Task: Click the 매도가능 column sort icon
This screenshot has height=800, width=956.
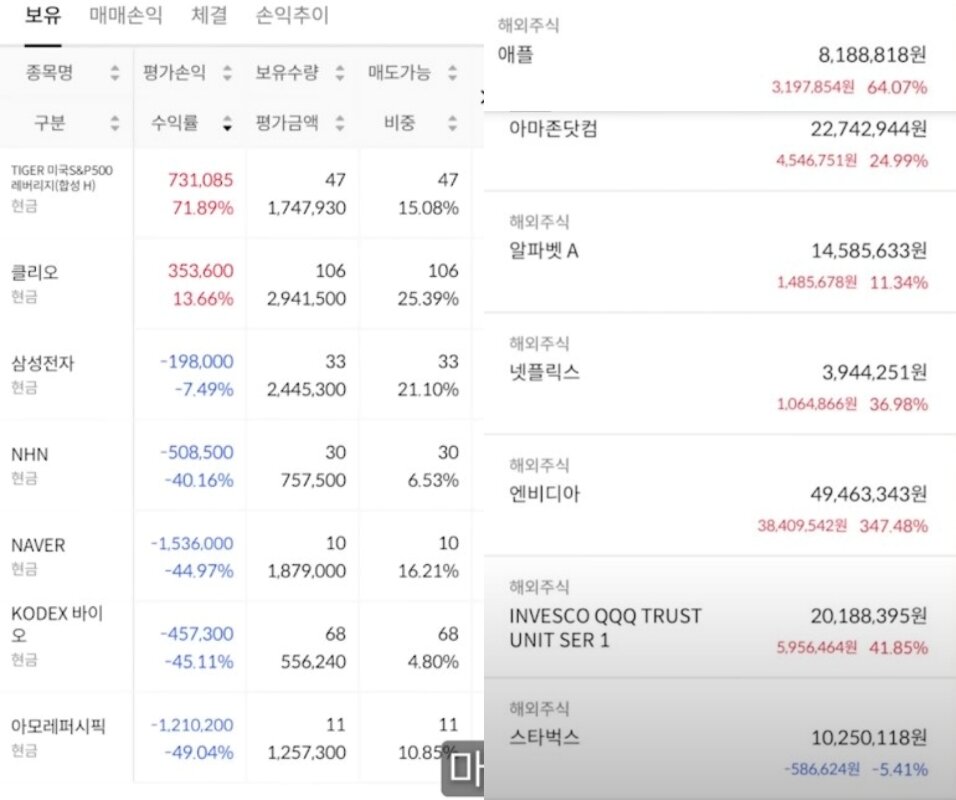Action: click(453, 73)
